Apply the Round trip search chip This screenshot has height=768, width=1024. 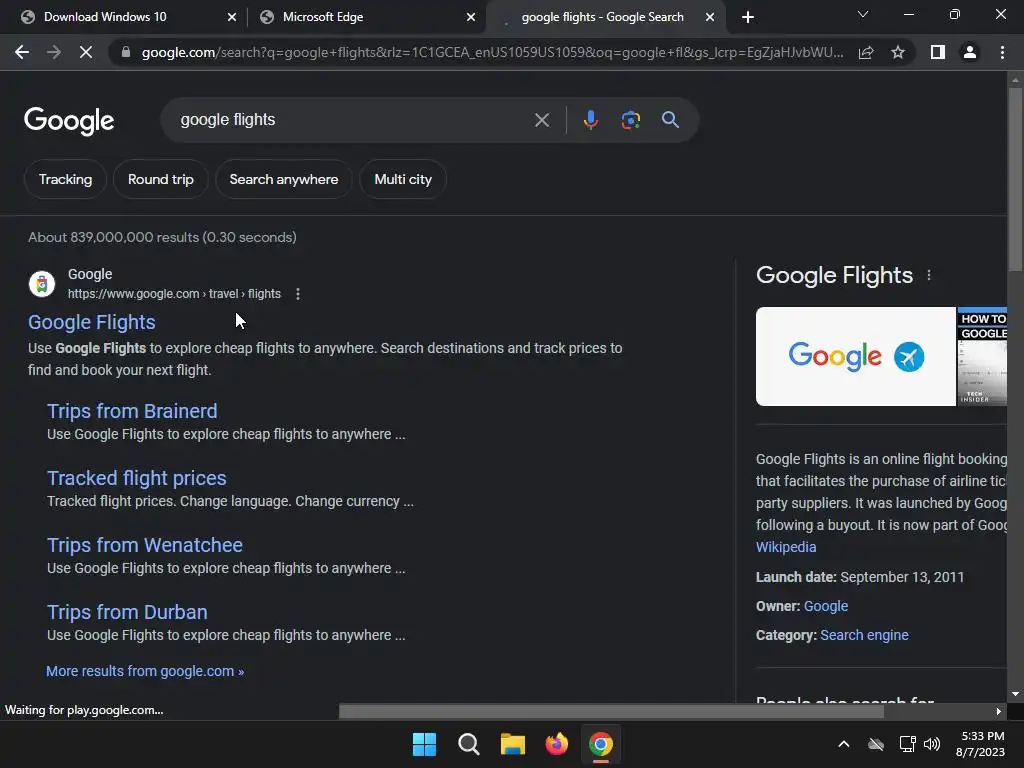point(161,179)
